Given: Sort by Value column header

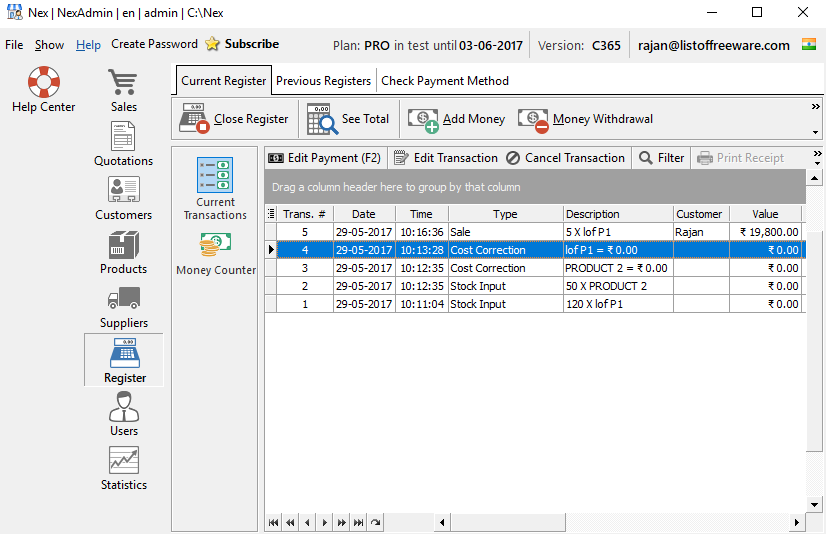Looking at the screenshot, I should click(x=765, y=214).
